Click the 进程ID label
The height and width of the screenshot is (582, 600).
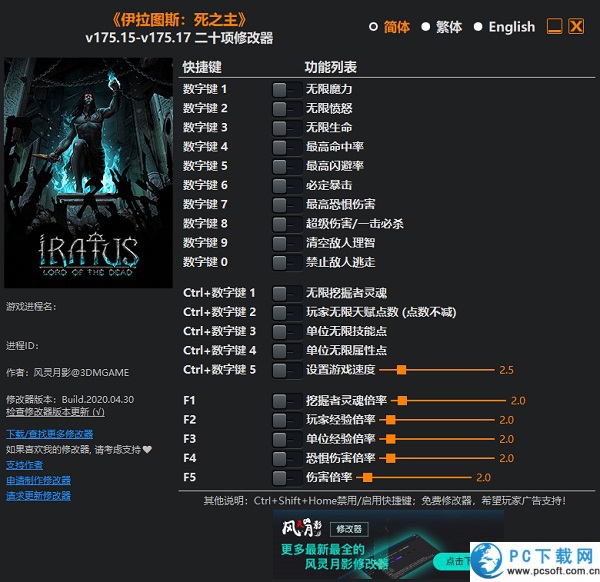point(22,346)
